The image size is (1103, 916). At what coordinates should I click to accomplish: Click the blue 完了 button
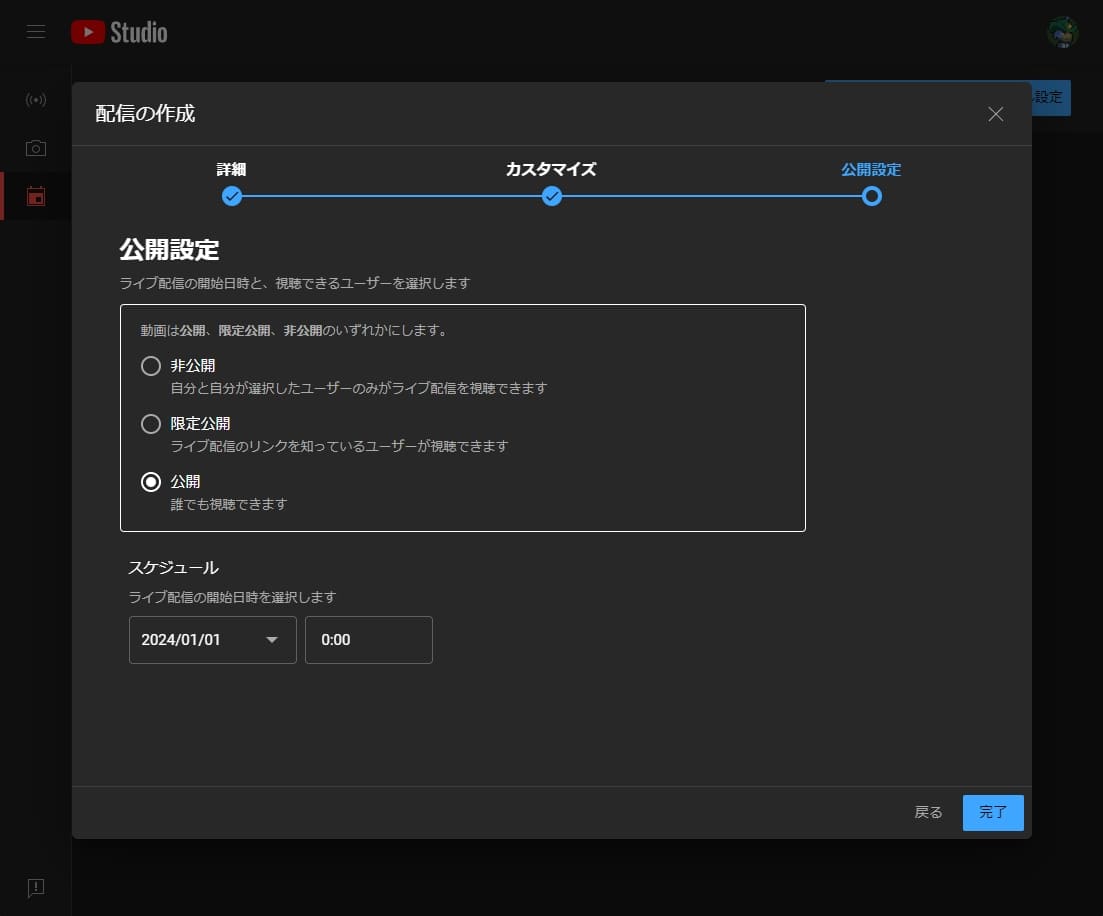pos(993,813)
